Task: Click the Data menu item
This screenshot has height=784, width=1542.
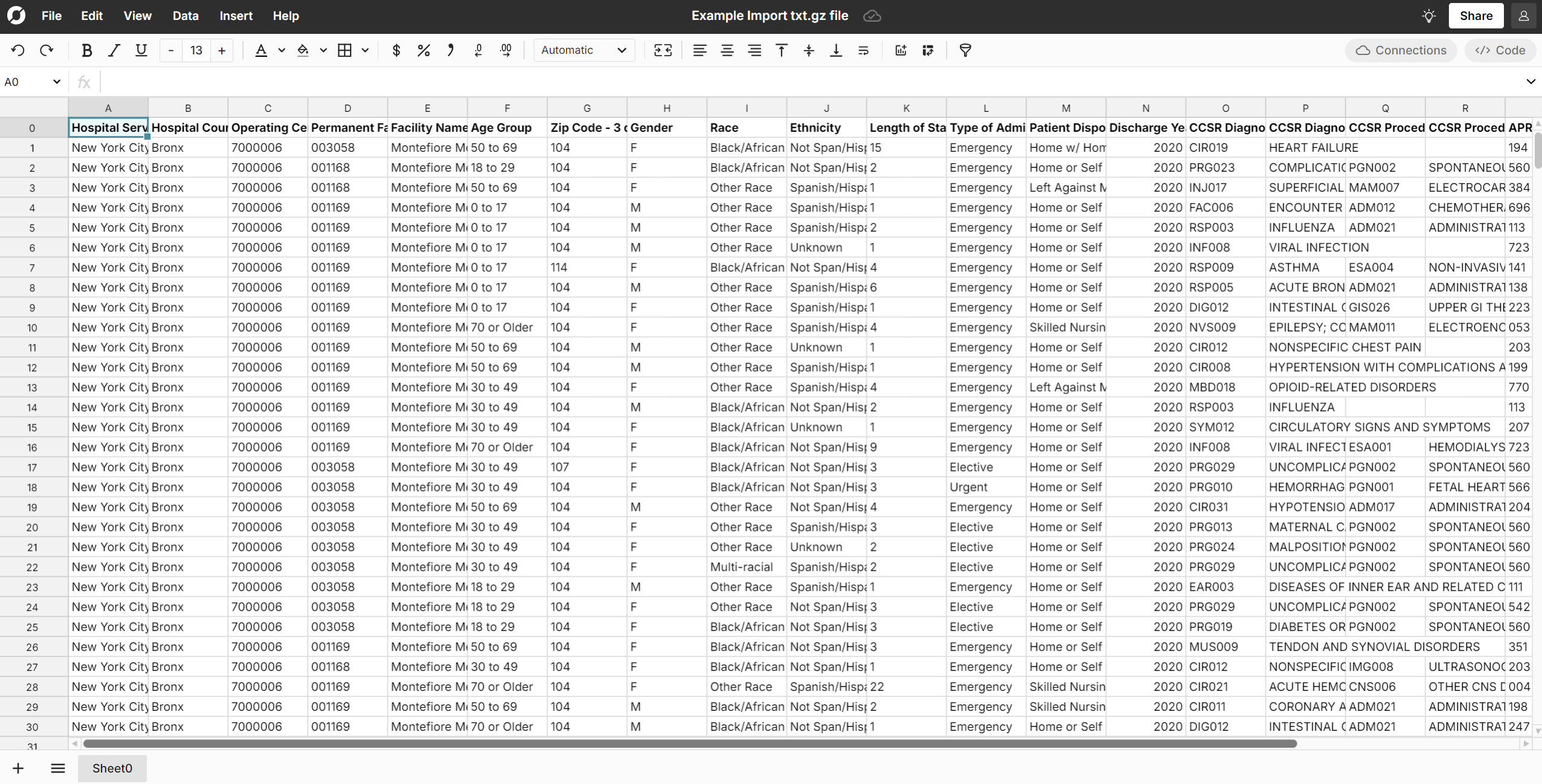Action: (184, 15)
